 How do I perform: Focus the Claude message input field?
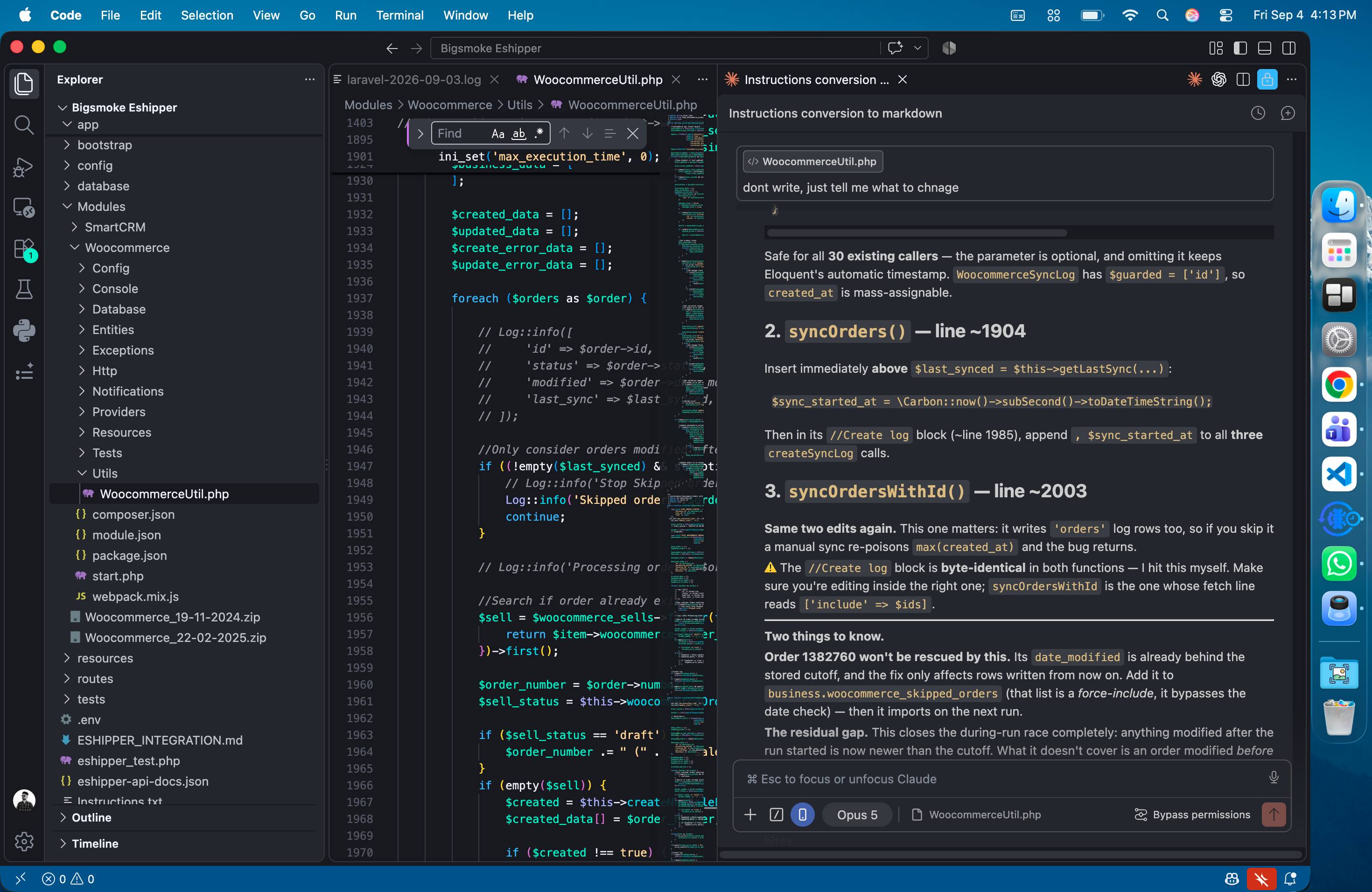pos(1003,779)
